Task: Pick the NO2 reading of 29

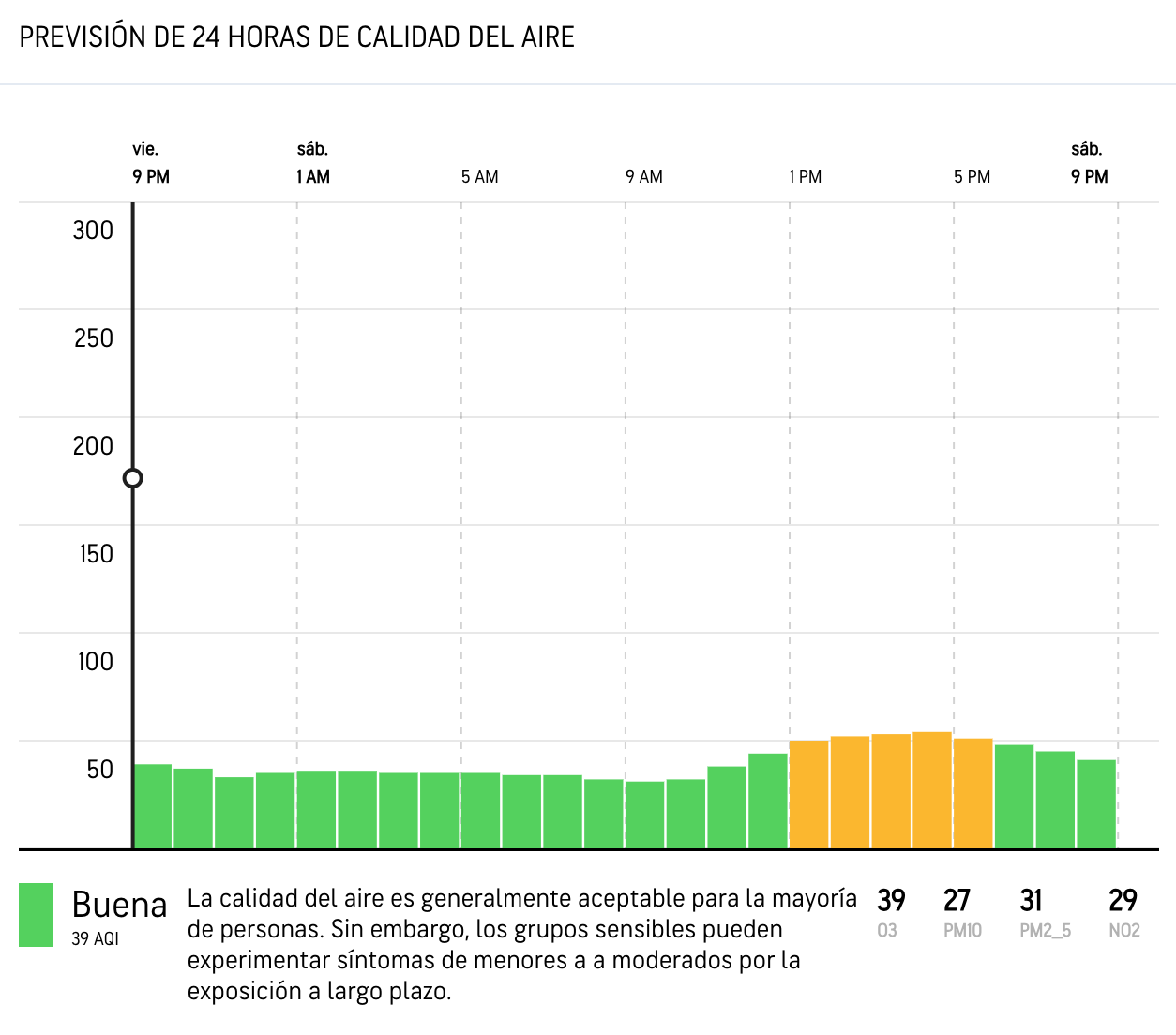Action: point(1123,901)
